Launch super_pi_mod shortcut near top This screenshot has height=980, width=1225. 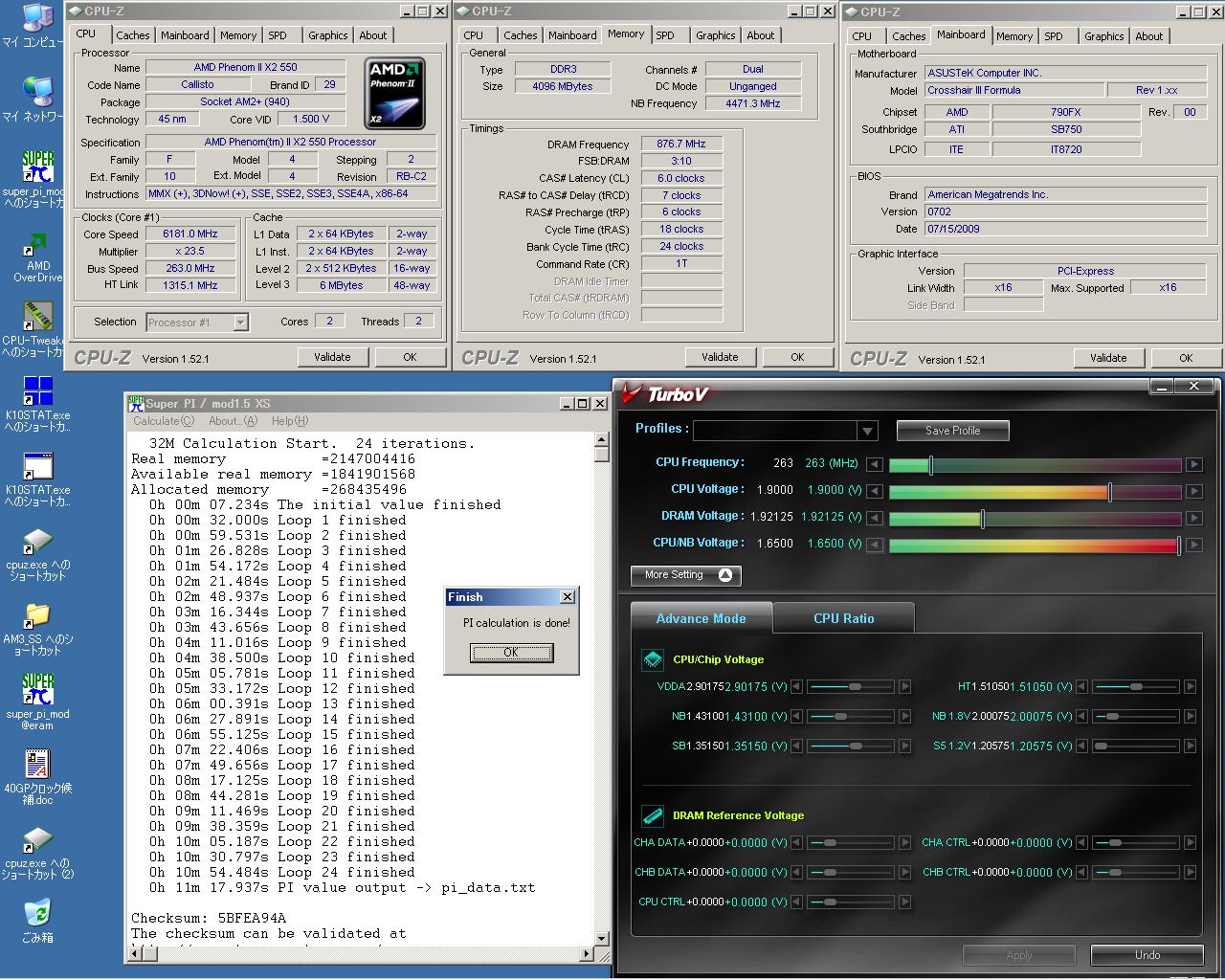coord(35,178)
